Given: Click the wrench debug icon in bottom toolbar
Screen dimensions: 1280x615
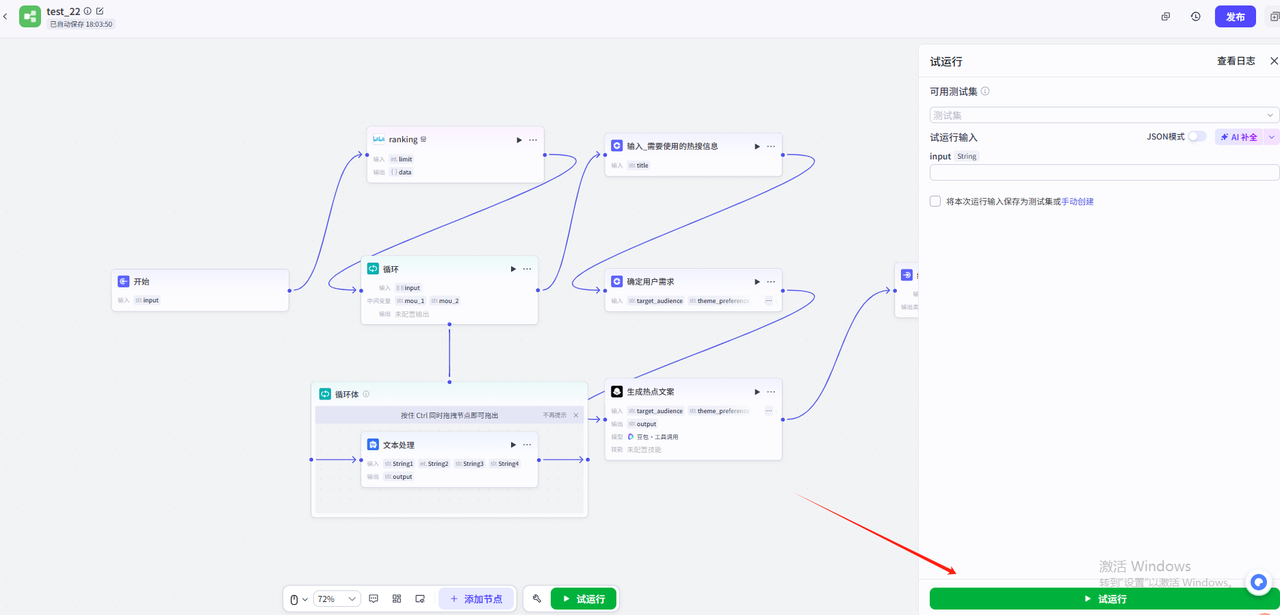Looking at the screenshot, I should point(537,599).
